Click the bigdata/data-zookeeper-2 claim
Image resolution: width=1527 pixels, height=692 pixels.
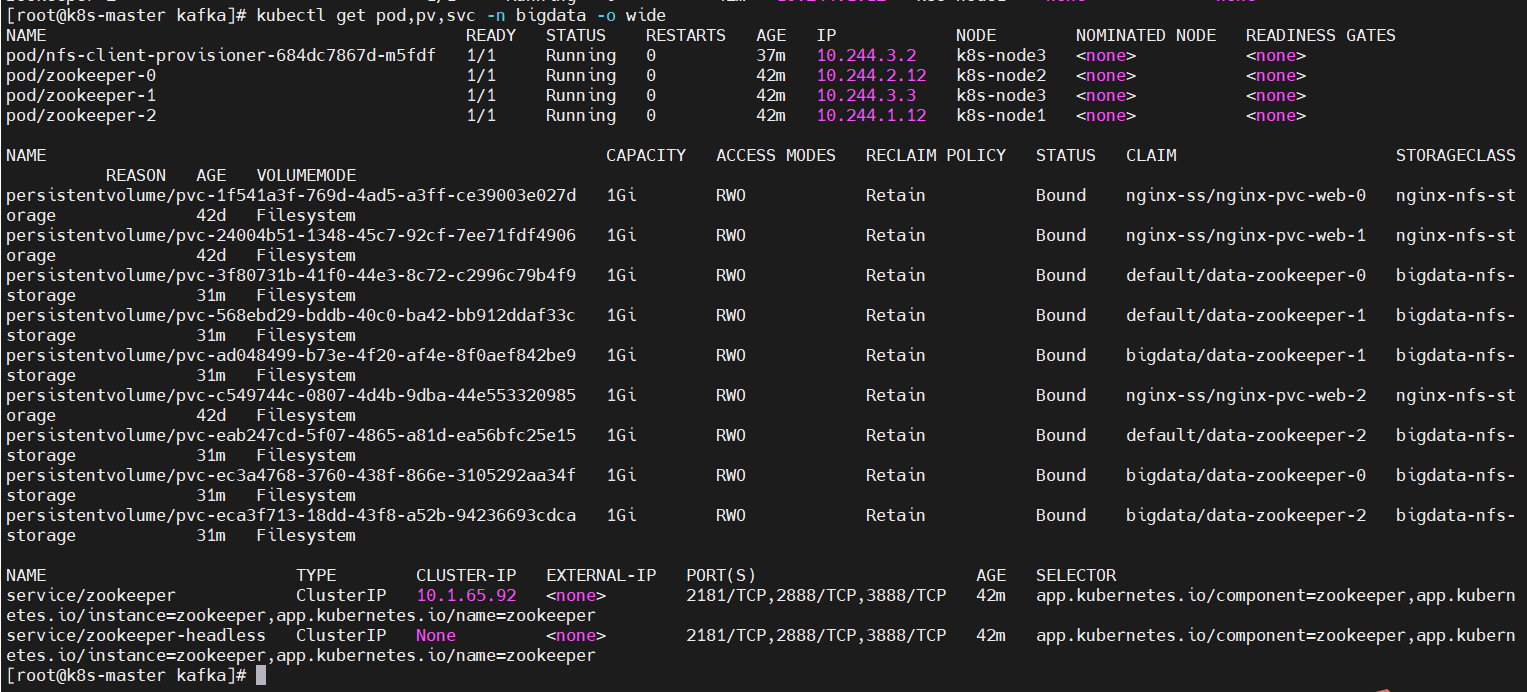click(1245, 516)
